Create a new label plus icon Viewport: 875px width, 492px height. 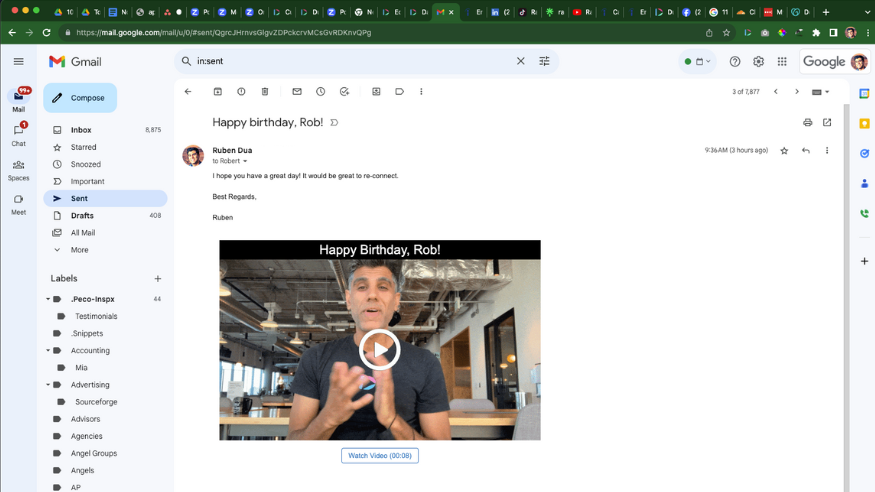(158, 278)
